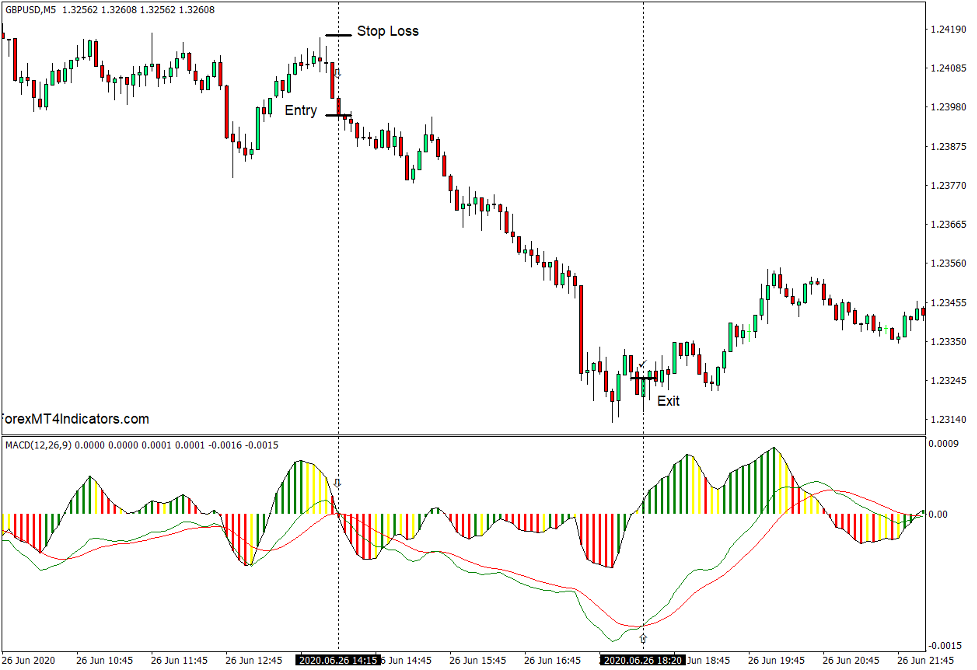The width and height of the screenshot is (977, 670).
Task: Click MACD scale value -0.0015
Action: (x=946, y=646)
